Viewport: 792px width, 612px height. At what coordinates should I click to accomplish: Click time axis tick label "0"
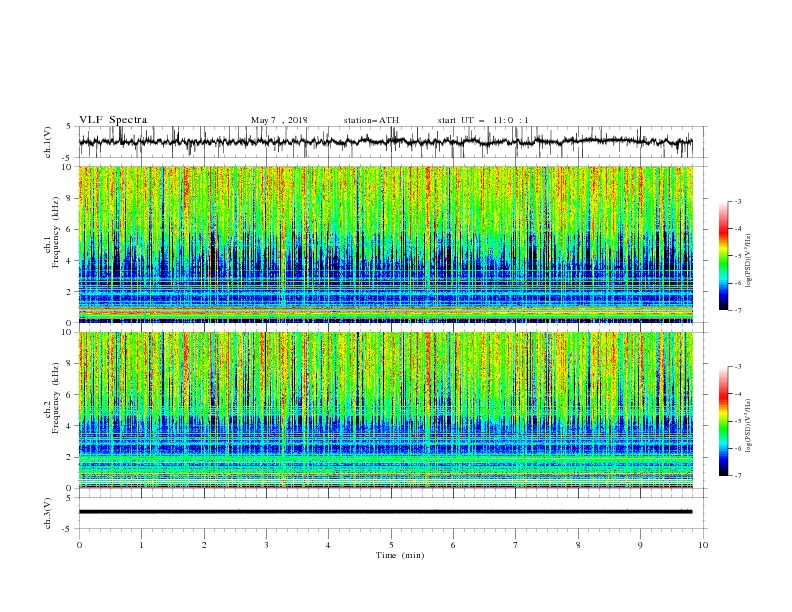pyautogui.click(x=79, y=545)
